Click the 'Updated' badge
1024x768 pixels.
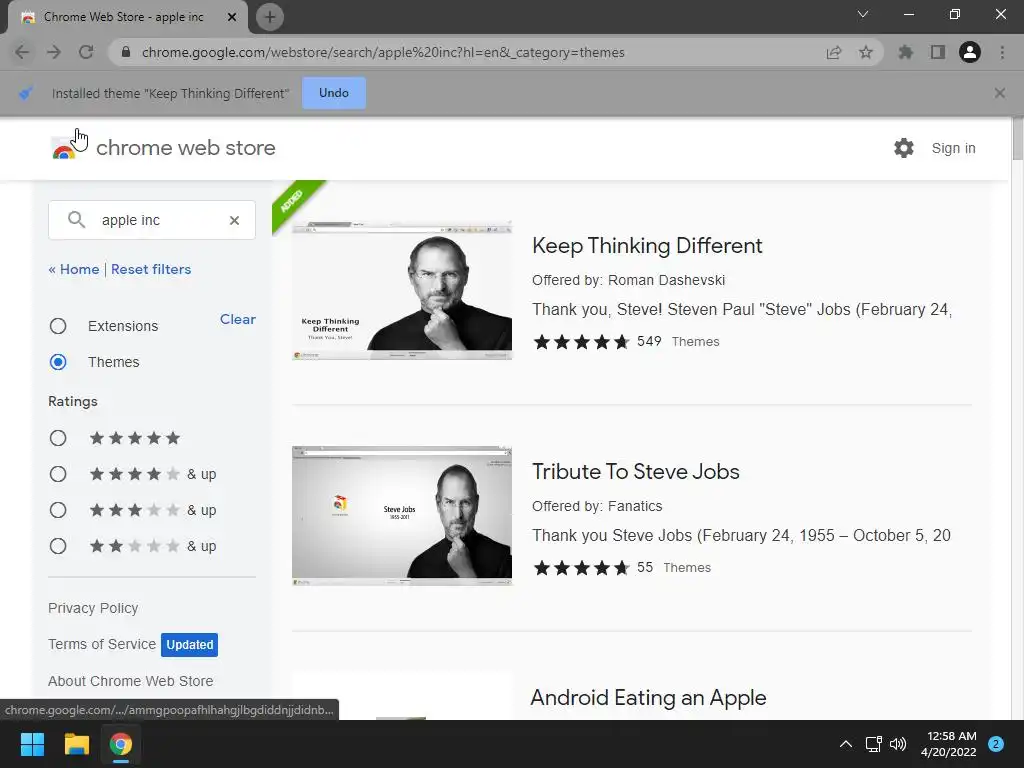[x=189, y=645]
